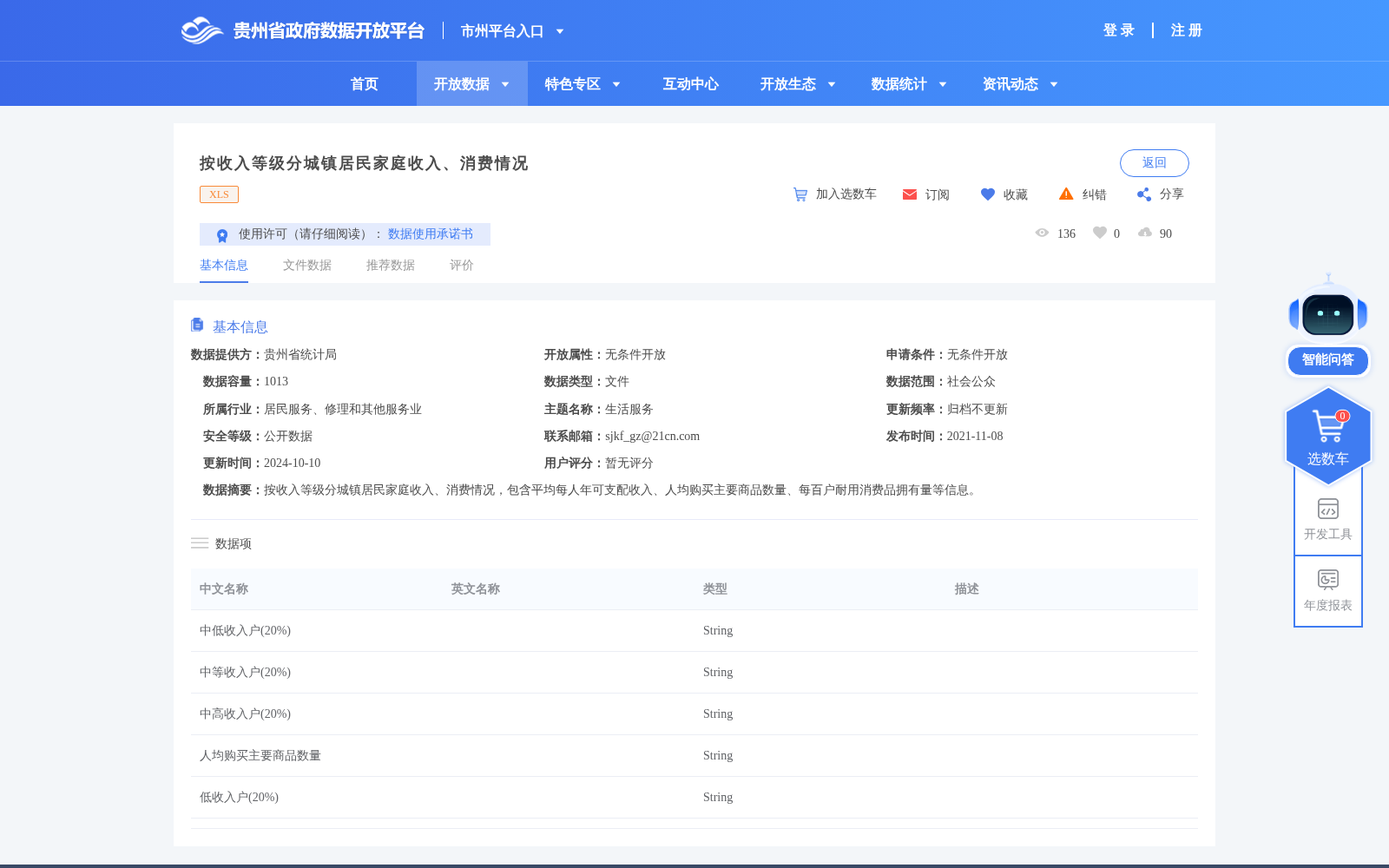Click the XLS format tag

coord(219,194)
